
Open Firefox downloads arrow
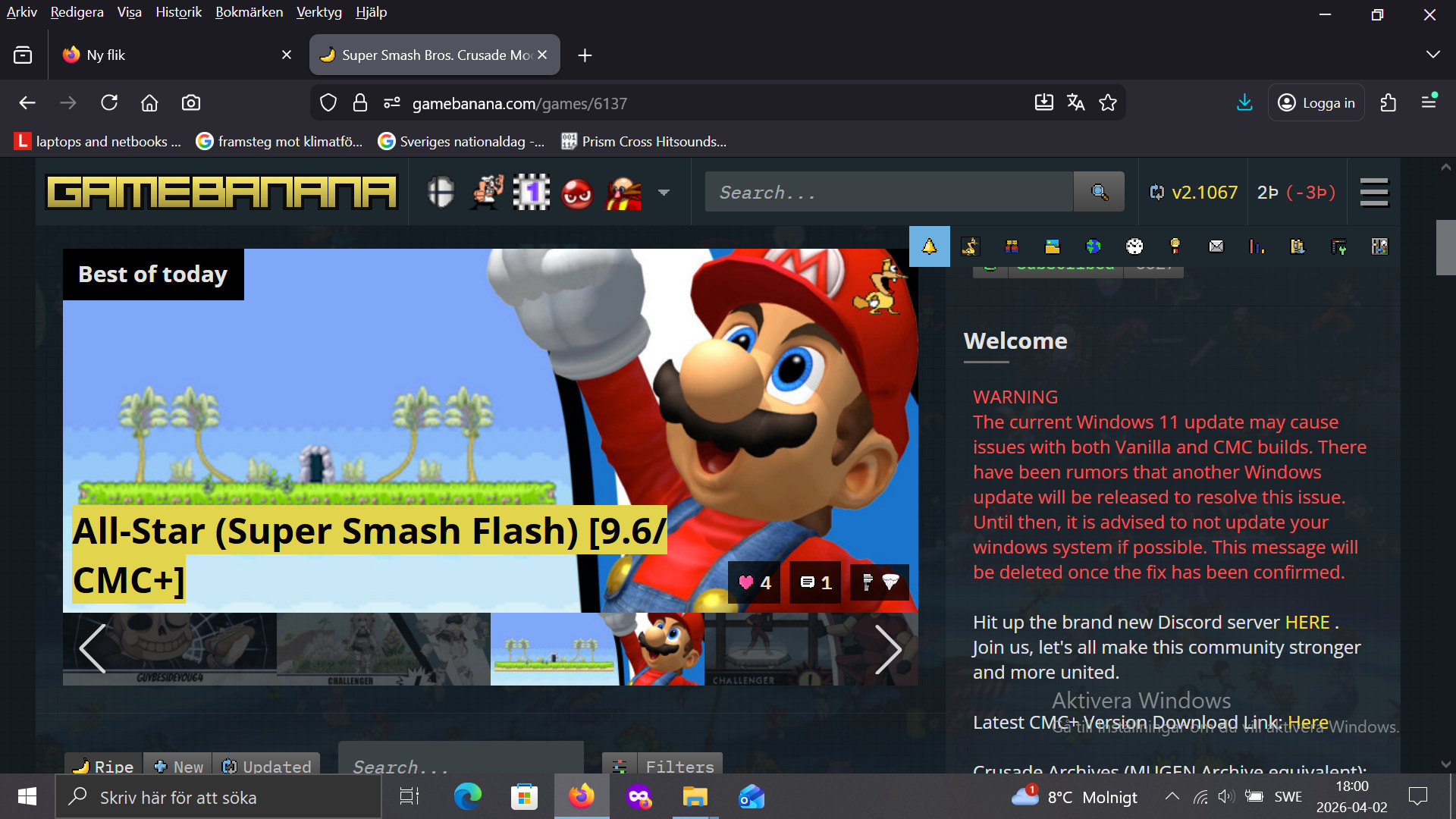click(1244, 102)
